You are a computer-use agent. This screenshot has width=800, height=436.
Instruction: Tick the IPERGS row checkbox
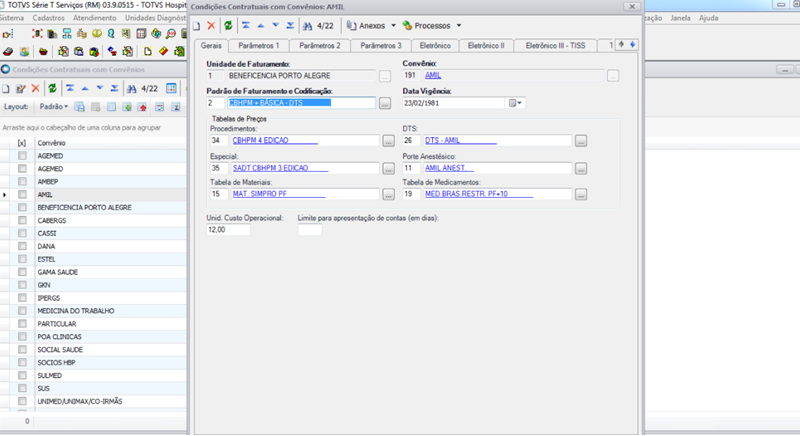[x=22, y=298]
